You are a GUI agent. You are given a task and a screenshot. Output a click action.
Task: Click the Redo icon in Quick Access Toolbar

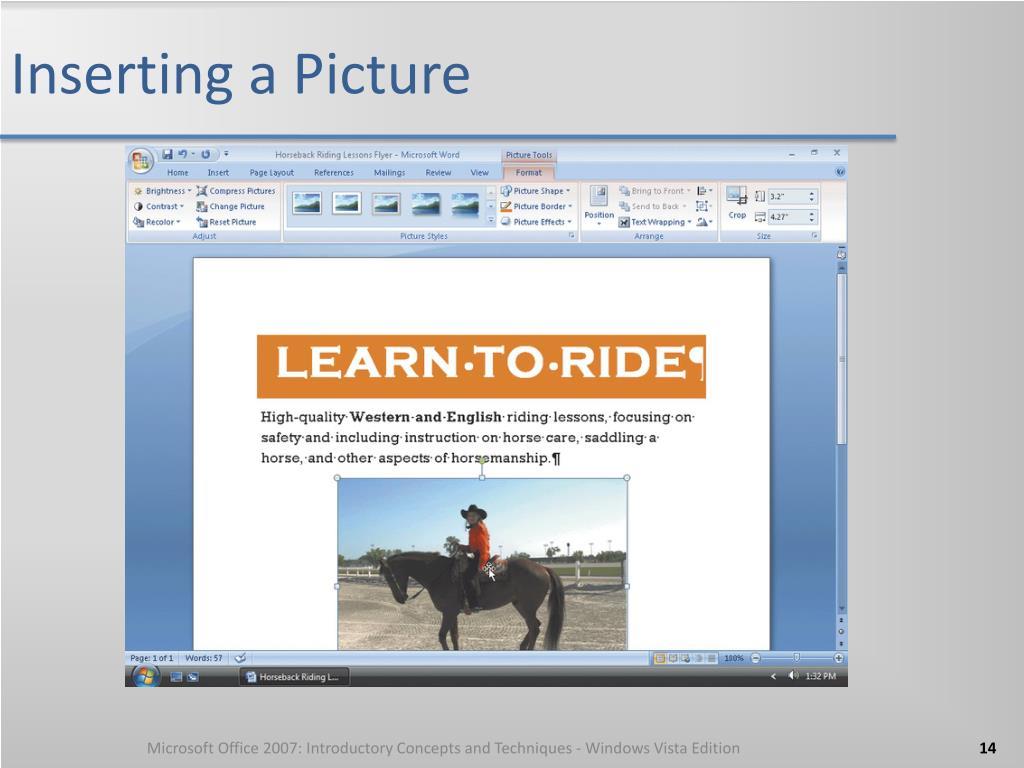205,154
